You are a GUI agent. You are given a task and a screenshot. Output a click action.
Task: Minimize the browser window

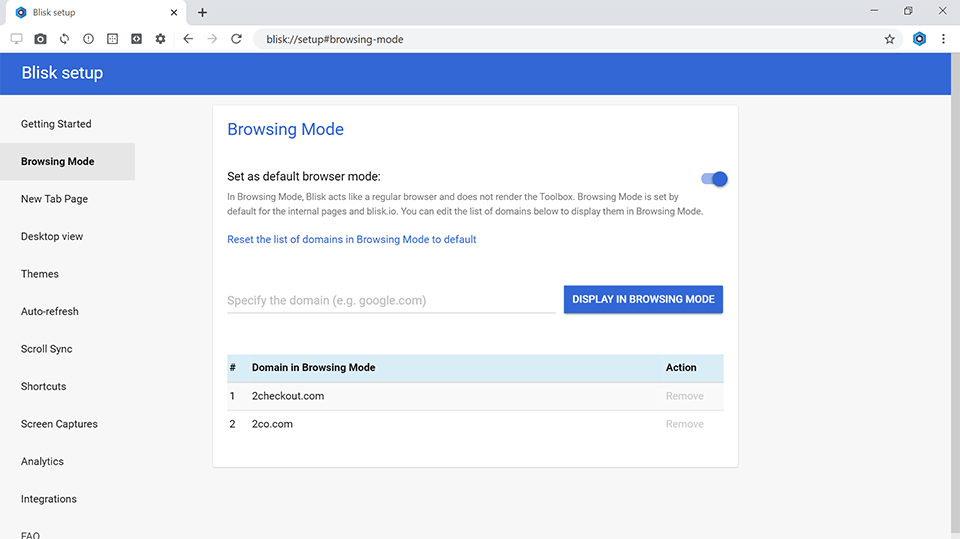pyautogui.click(x=874, y=10)
